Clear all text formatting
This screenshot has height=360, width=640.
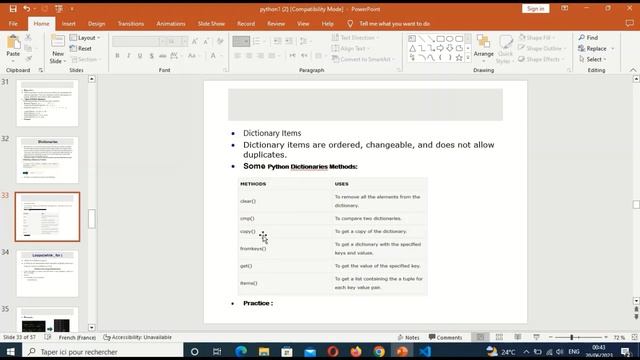click(x=220, y=41)
